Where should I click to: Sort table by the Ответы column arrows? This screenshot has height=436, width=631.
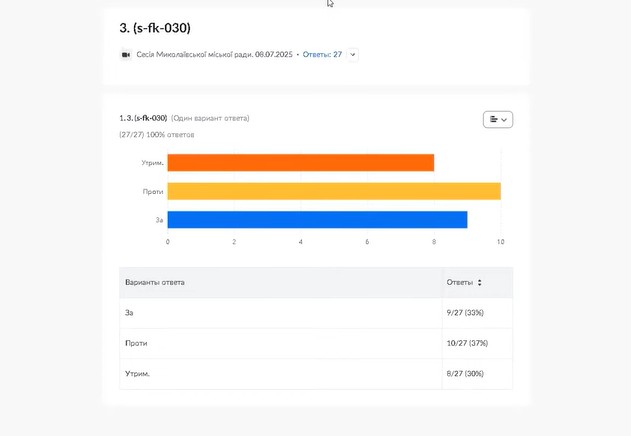[x=480, y=283]
